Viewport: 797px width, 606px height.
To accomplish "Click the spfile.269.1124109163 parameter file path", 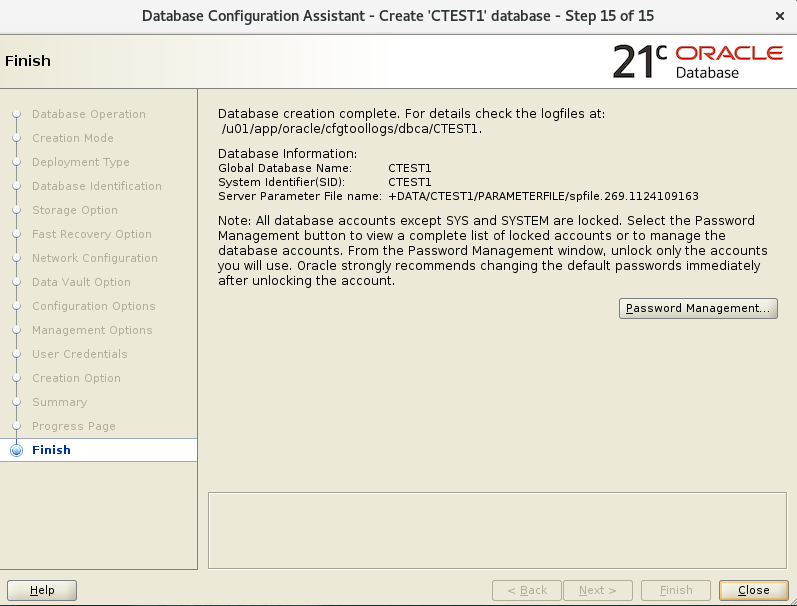I will (543, 196).
